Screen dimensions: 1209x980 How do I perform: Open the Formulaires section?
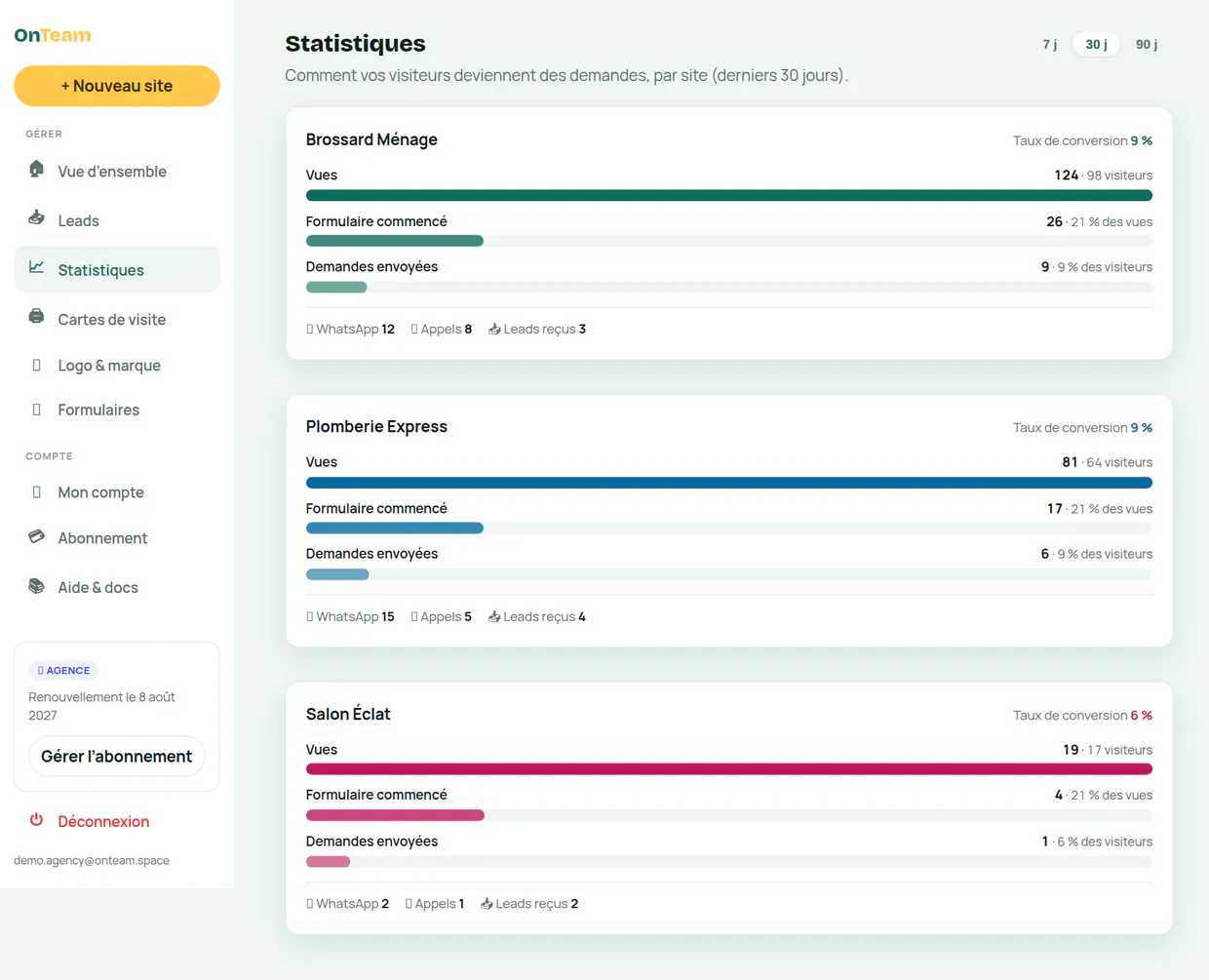(x=117, y=411)
